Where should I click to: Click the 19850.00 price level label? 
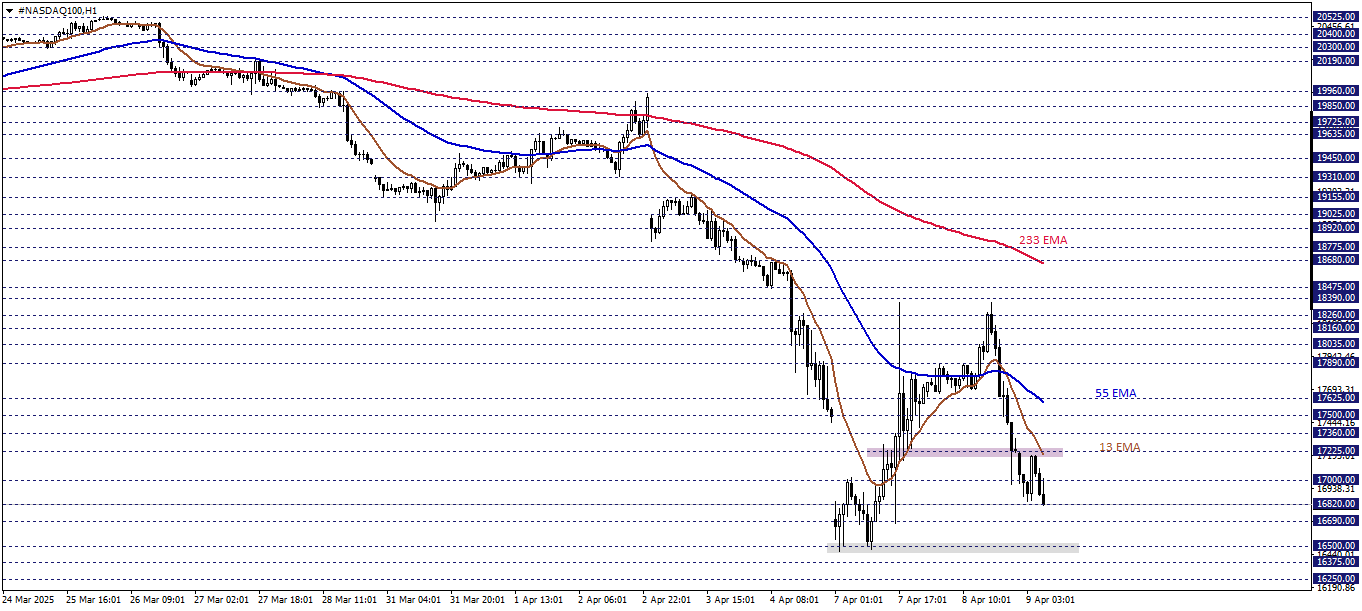pos(1337,105)
